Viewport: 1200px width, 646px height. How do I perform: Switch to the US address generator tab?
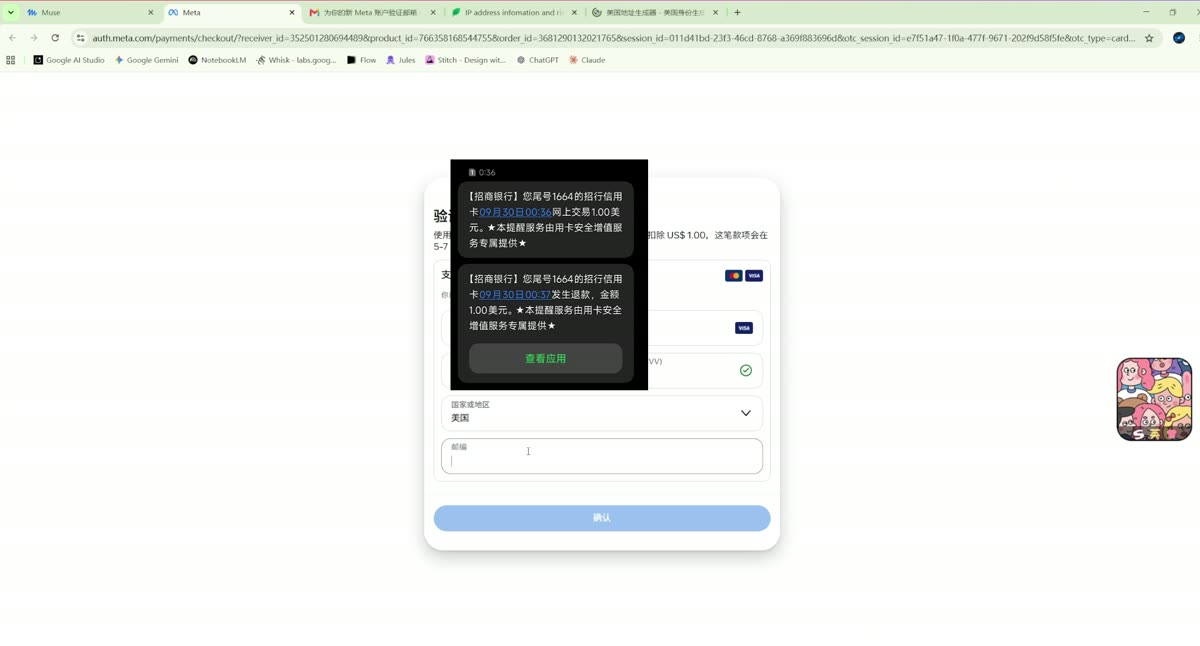point(654,13)
